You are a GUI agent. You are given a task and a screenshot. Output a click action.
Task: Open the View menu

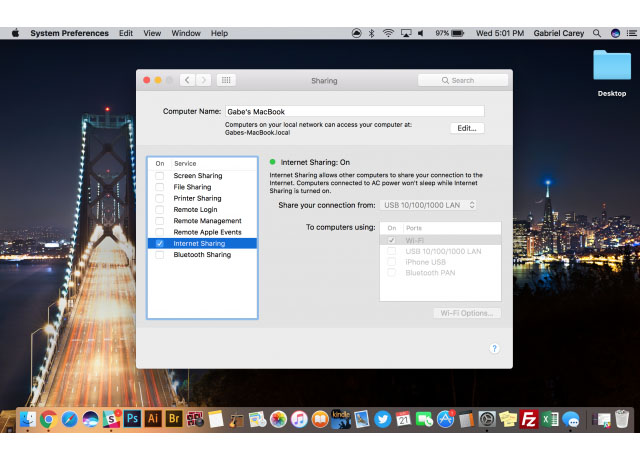[x=152, y=33]
